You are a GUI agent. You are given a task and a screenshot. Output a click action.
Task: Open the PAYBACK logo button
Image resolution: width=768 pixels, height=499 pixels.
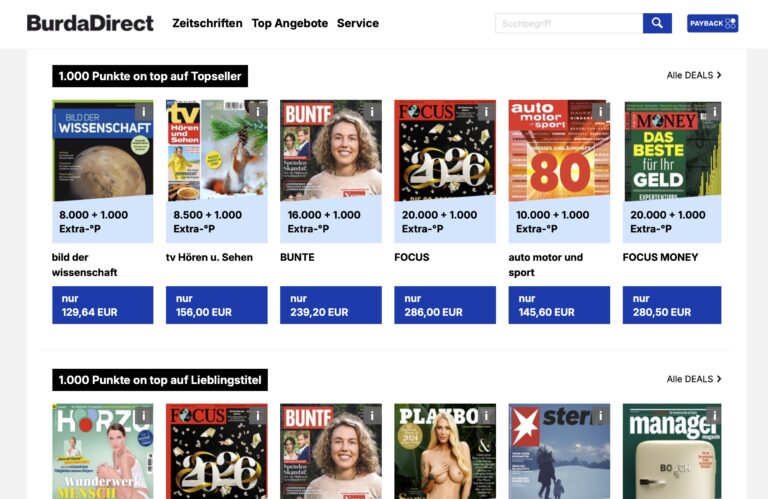click(x=712, y=23)
